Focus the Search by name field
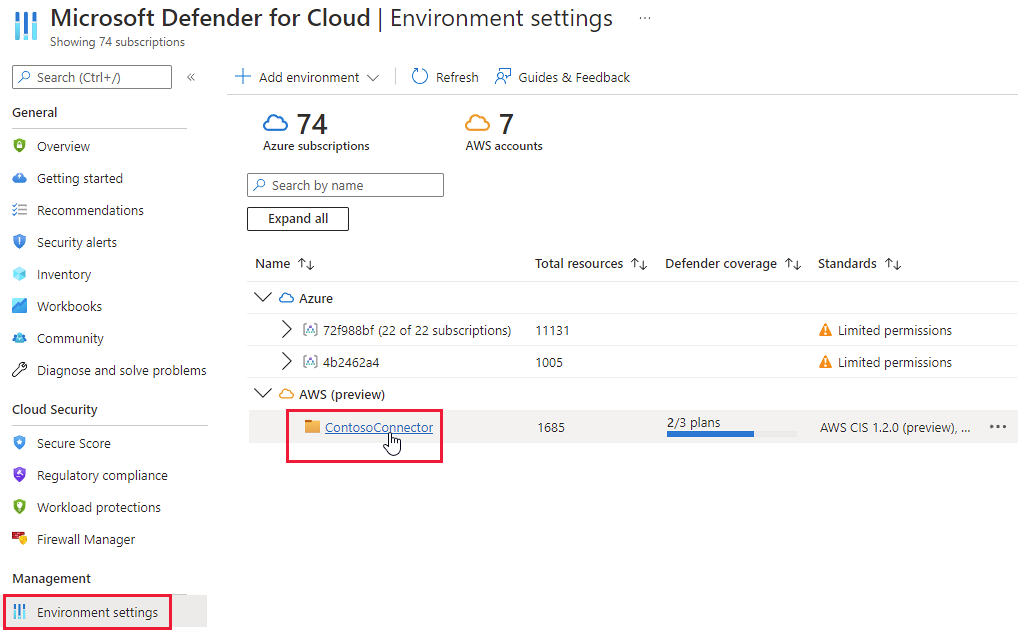 [345, 185]
